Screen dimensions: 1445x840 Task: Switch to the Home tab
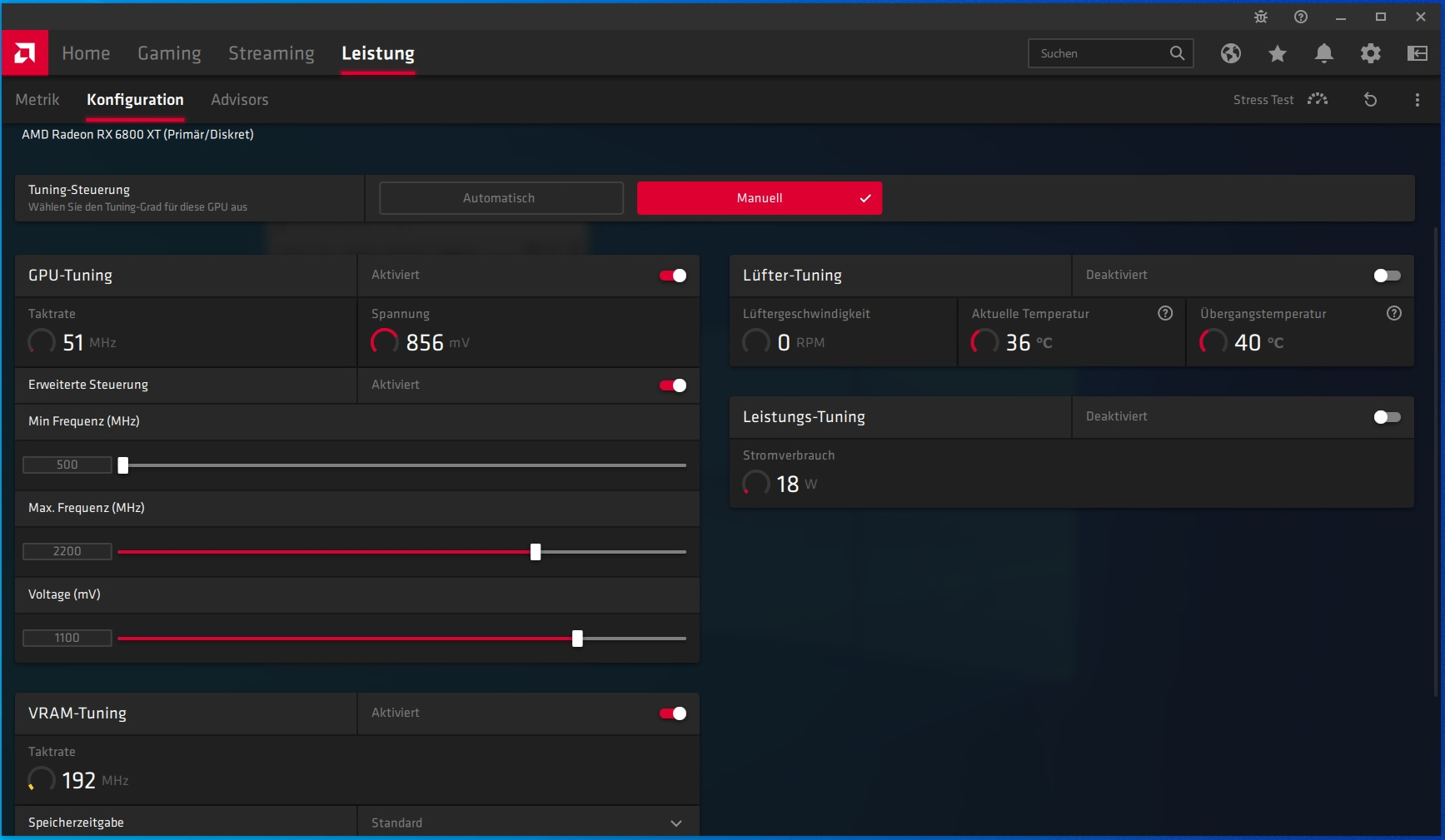click(86, 53)
